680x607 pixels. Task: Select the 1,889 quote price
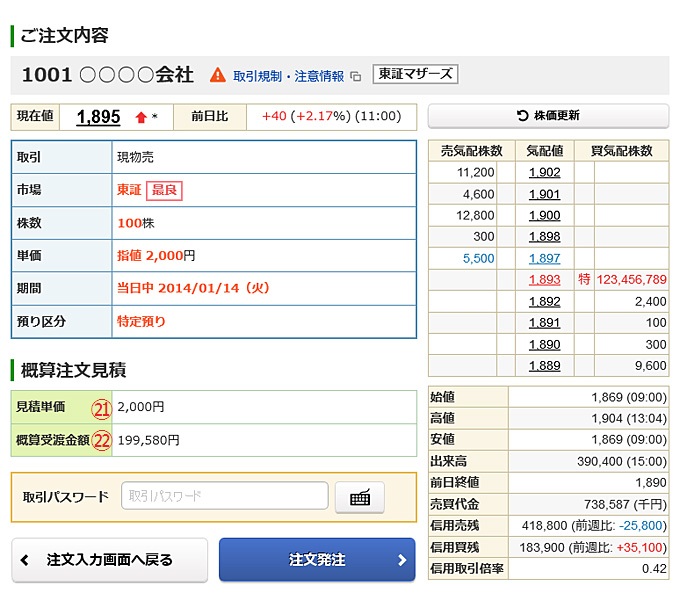[544, 366]
